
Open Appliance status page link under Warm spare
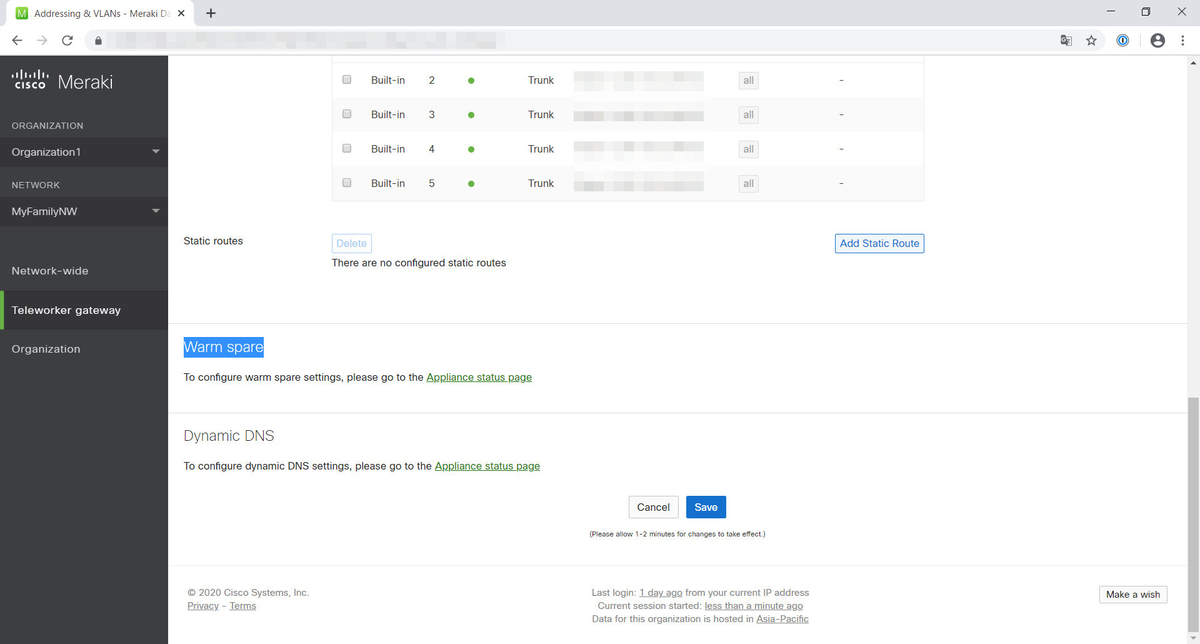(x=479, y=378)
